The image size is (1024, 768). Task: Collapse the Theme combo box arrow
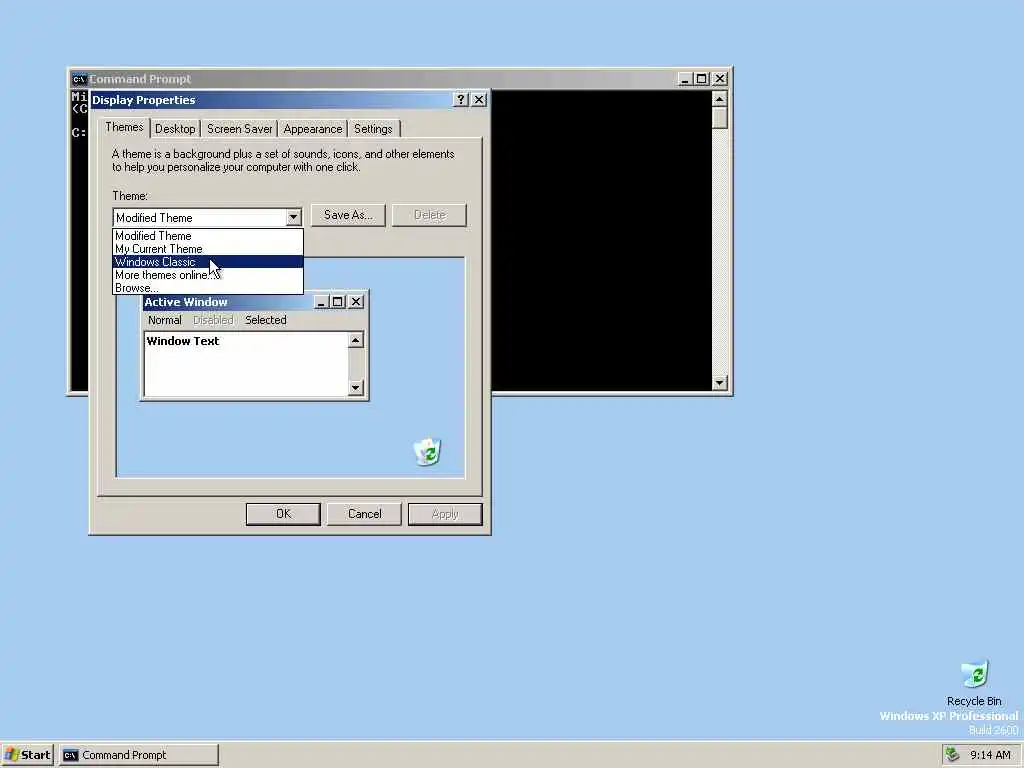[x=293, y=217]
